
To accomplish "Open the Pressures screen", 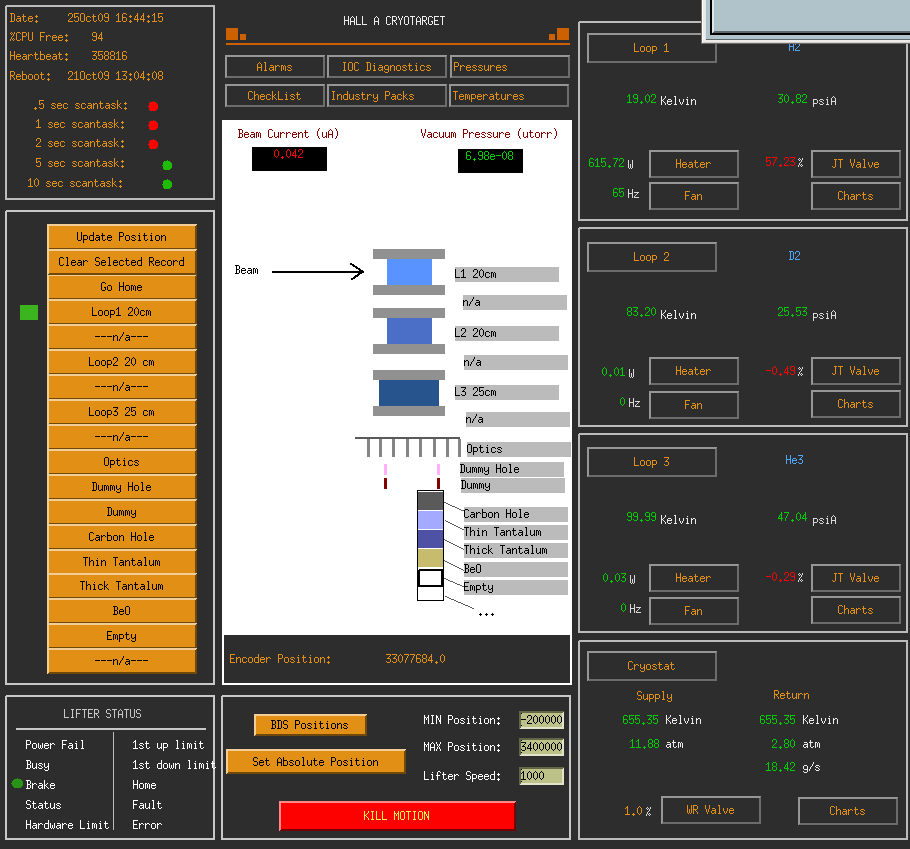I will coord(509,67).
